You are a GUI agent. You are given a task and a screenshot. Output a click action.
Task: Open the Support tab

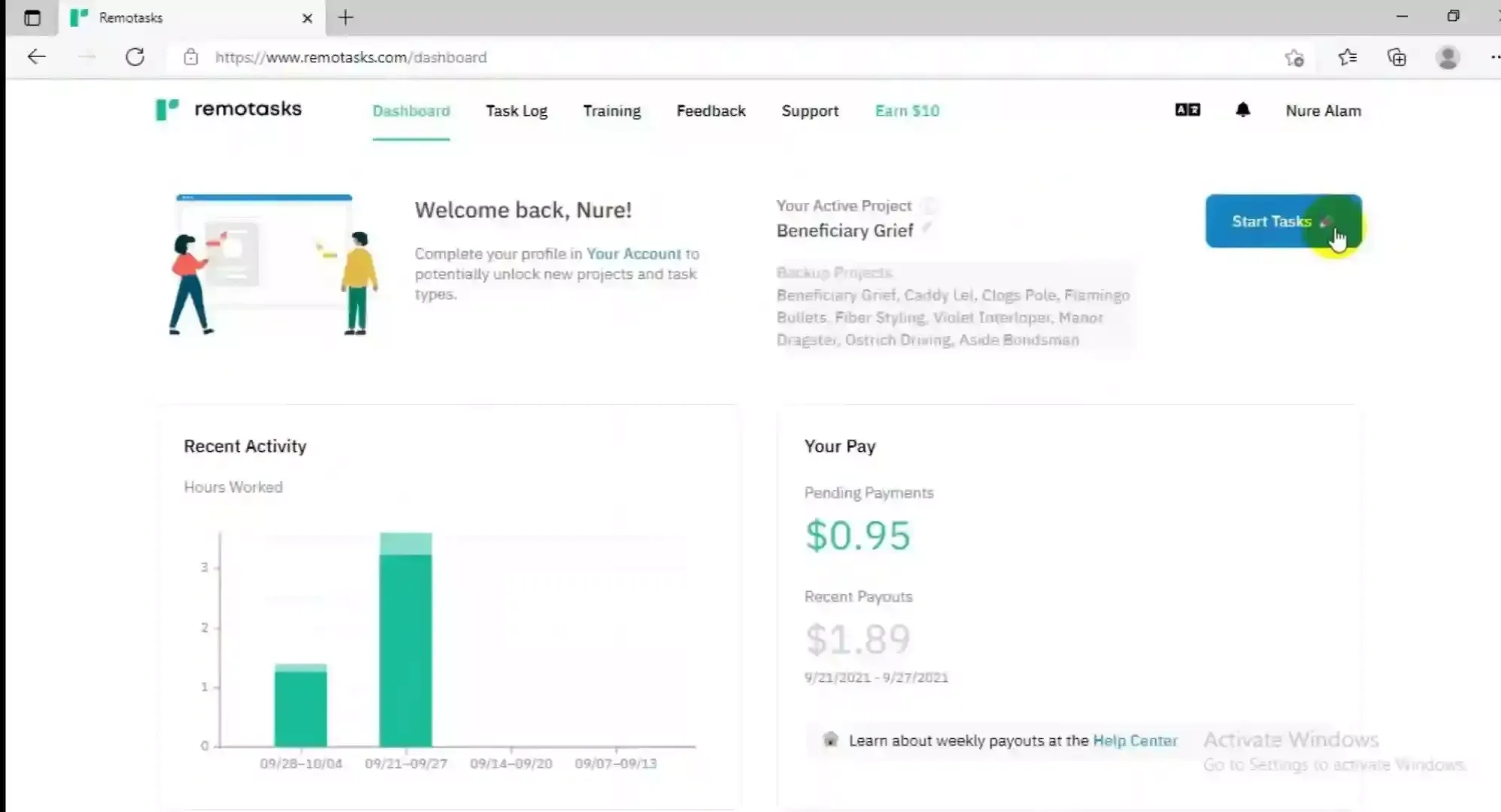[810, 111]
